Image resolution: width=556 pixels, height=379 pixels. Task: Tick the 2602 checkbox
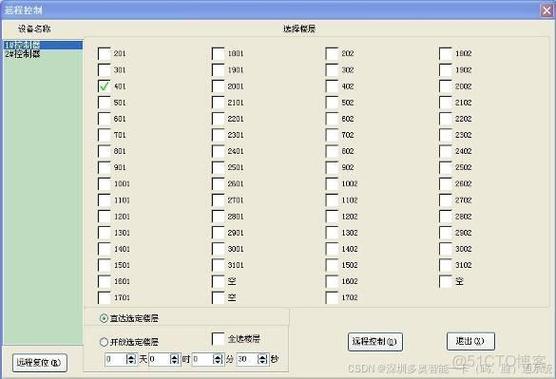(x=446, y=184)
